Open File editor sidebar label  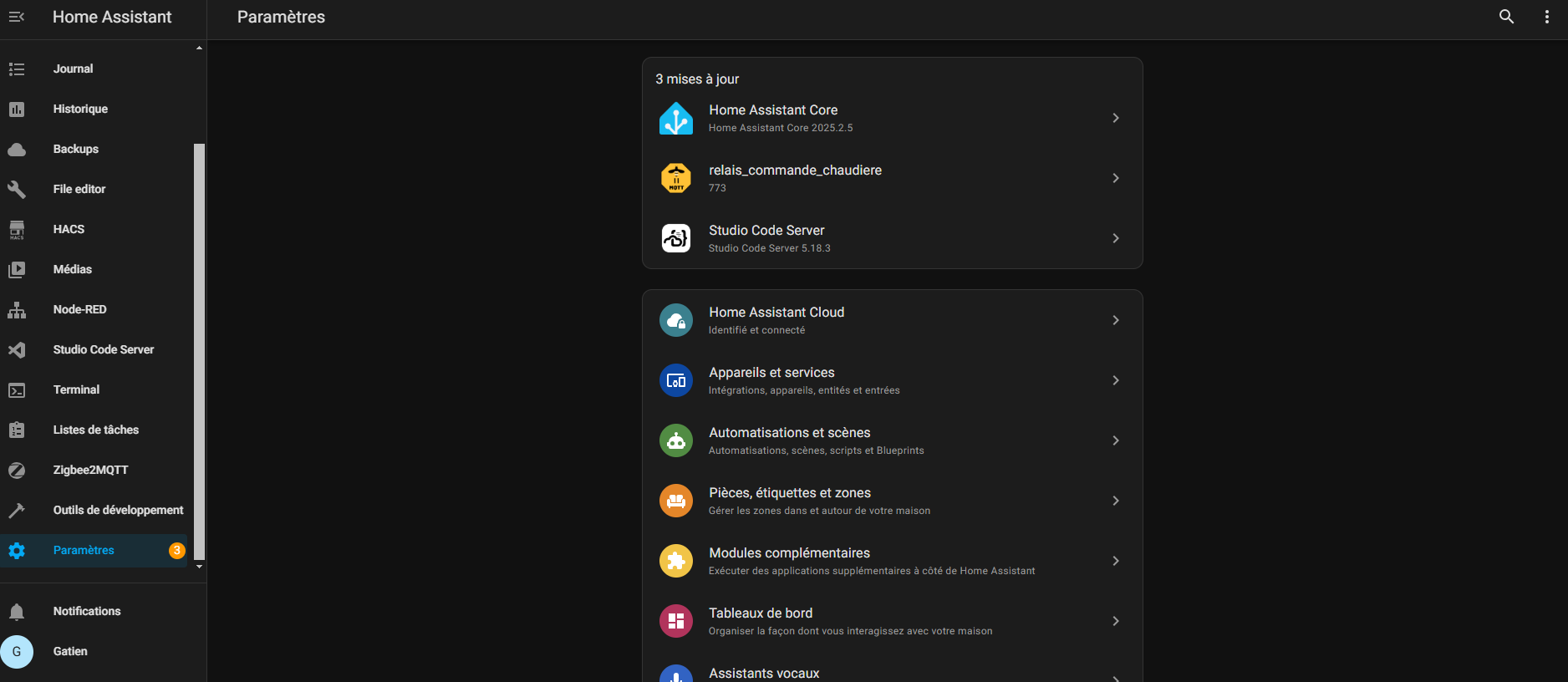[x=79, y=190]
